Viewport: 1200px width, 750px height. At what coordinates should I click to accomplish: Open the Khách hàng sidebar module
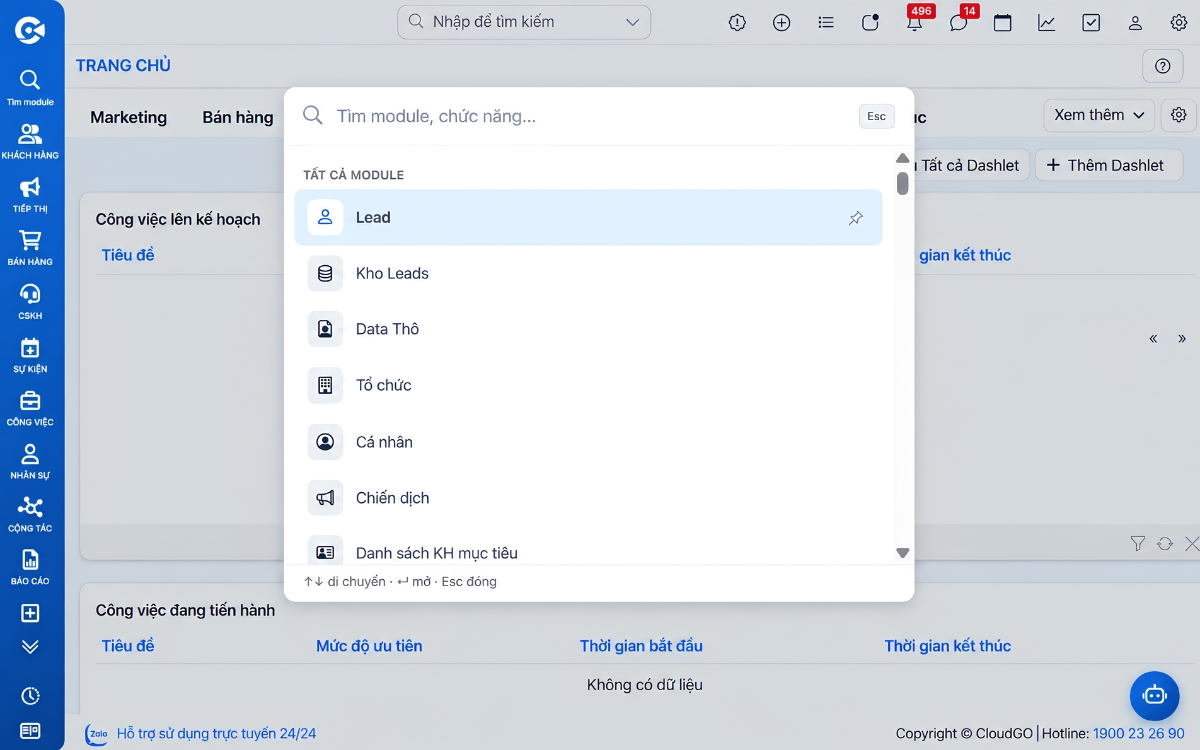click(x=30, y=141)
